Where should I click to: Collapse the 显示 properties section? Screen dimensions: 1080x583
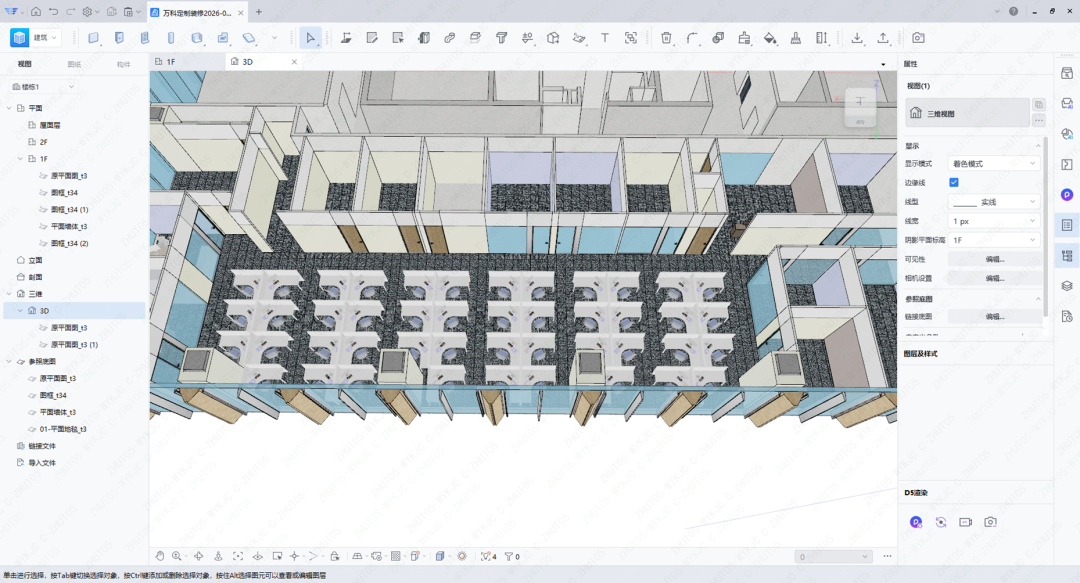pyautogui.click(x=1037, y=146)
